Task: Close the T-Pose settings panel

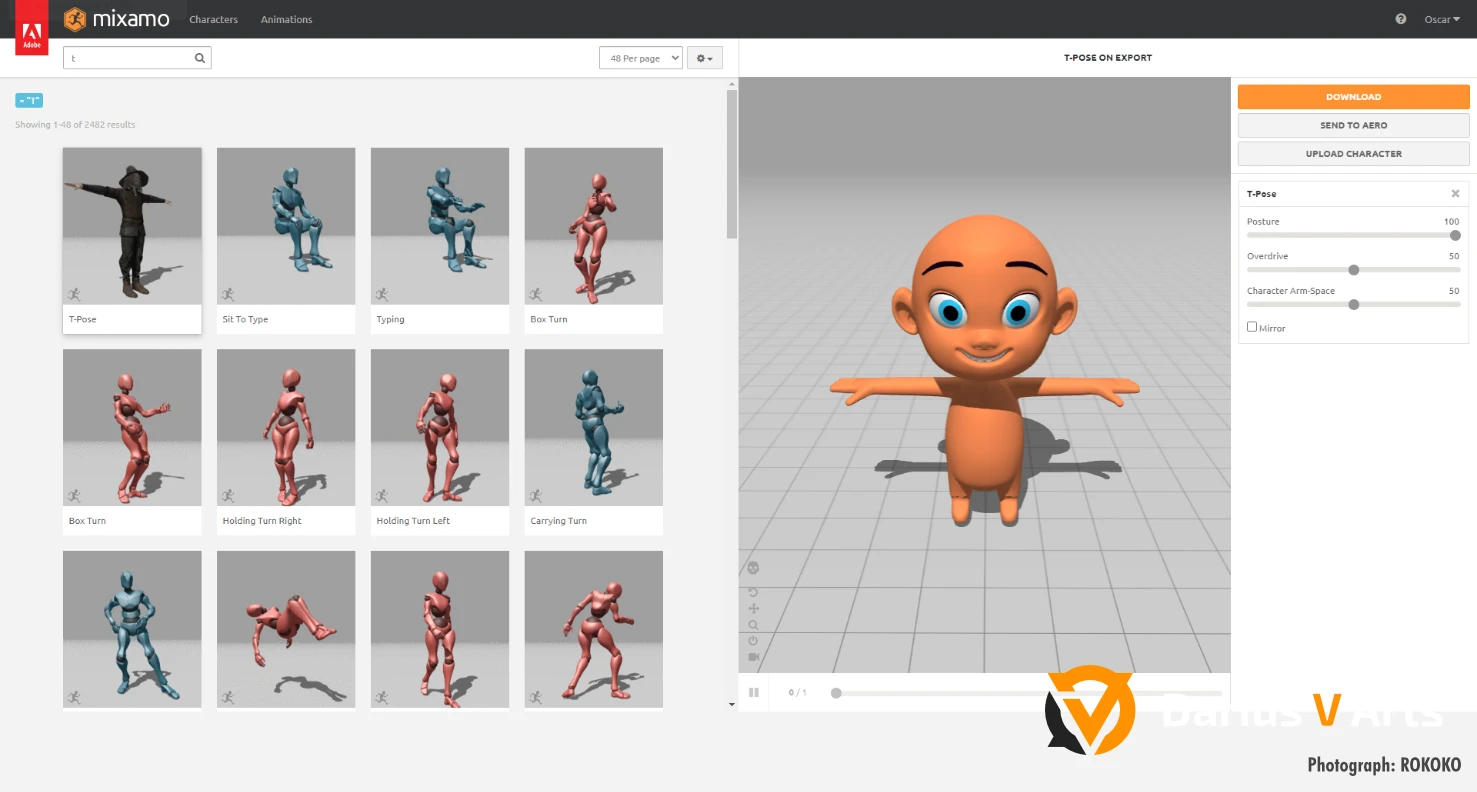Action: click(x=1455, y=194)
